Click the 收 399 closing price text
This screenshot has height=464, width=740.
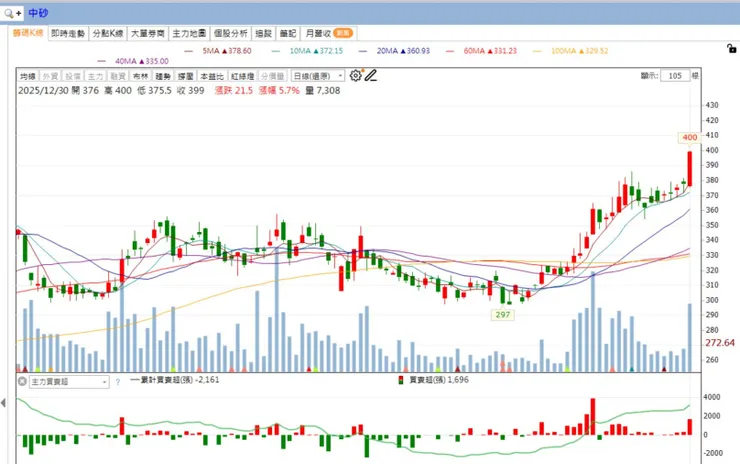(x=191, y=90)
